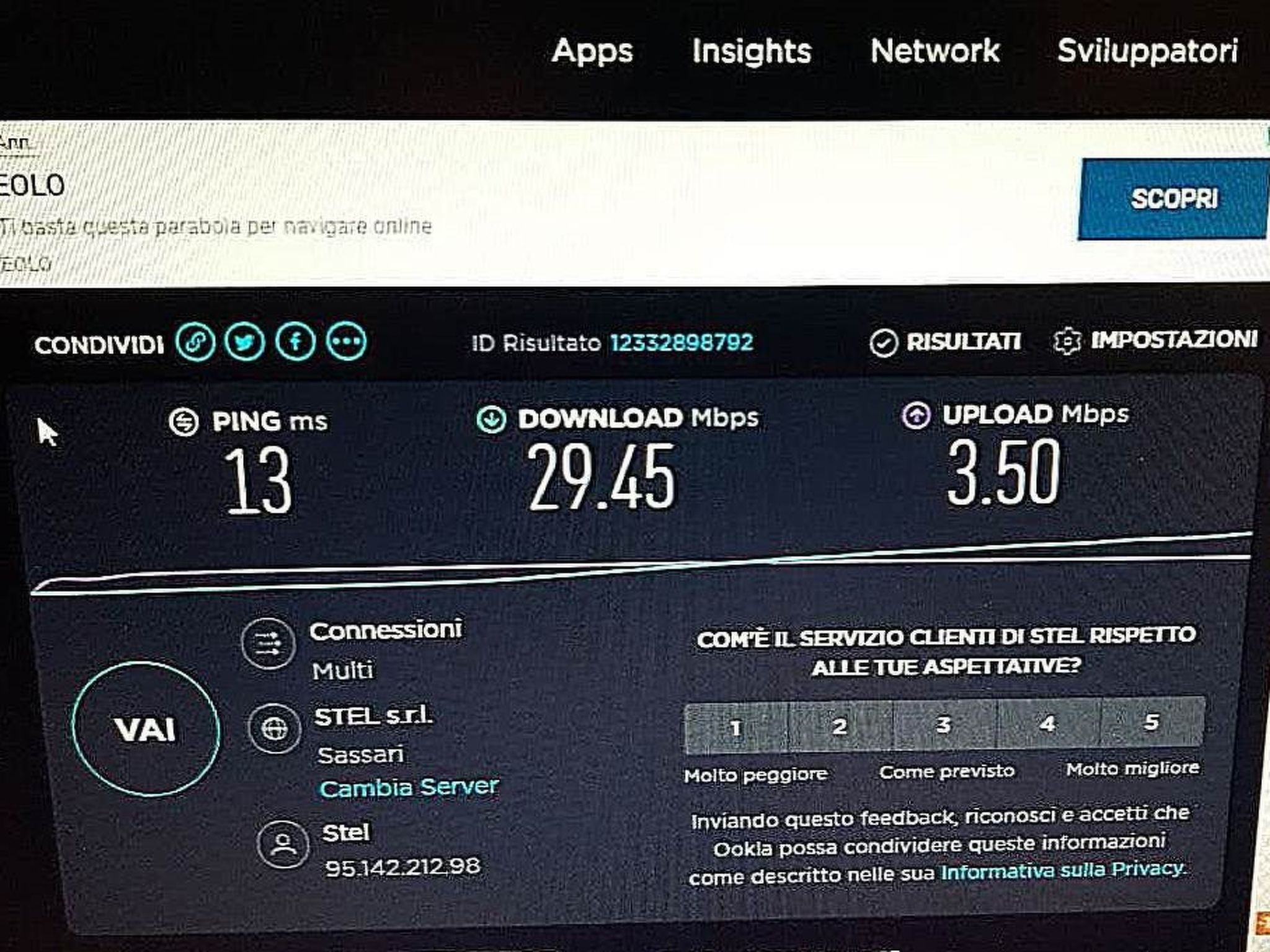Click the Impostazioni gear icon
Viewport: 1270px width, 952px height.
pyautogui.click(x=1067, y=341)
